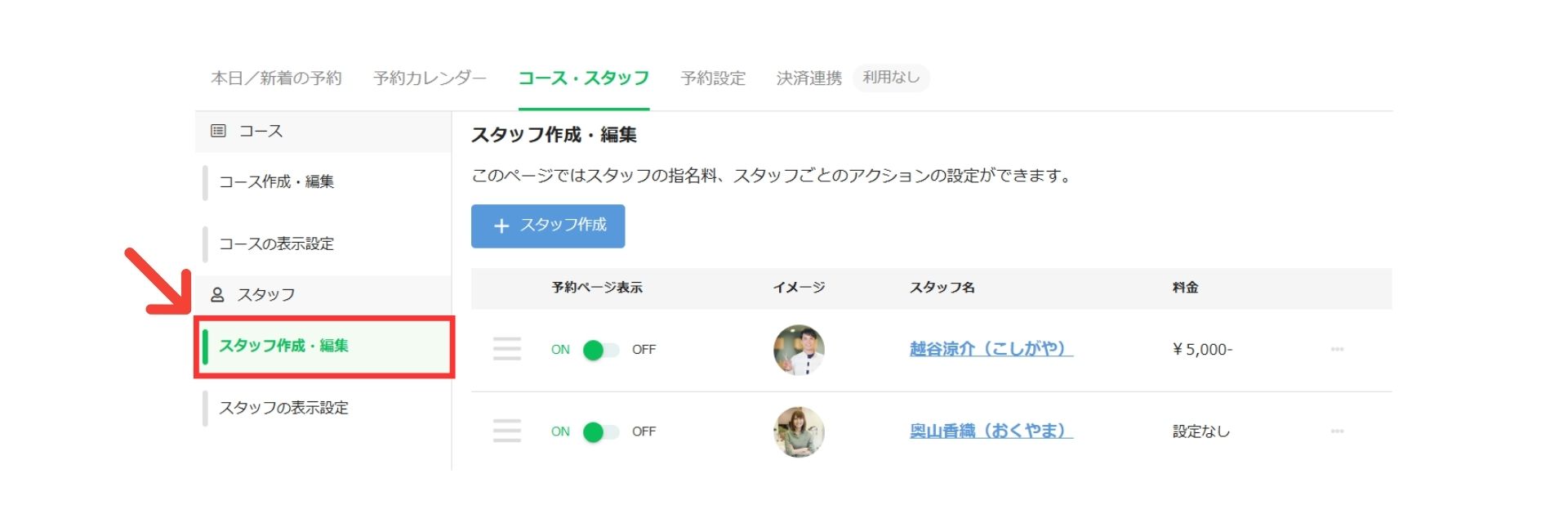Image resolution: width=1568 pixels, height=523 pixels.
Task: Open the 決済連携 tab
Action: (808, 78)
